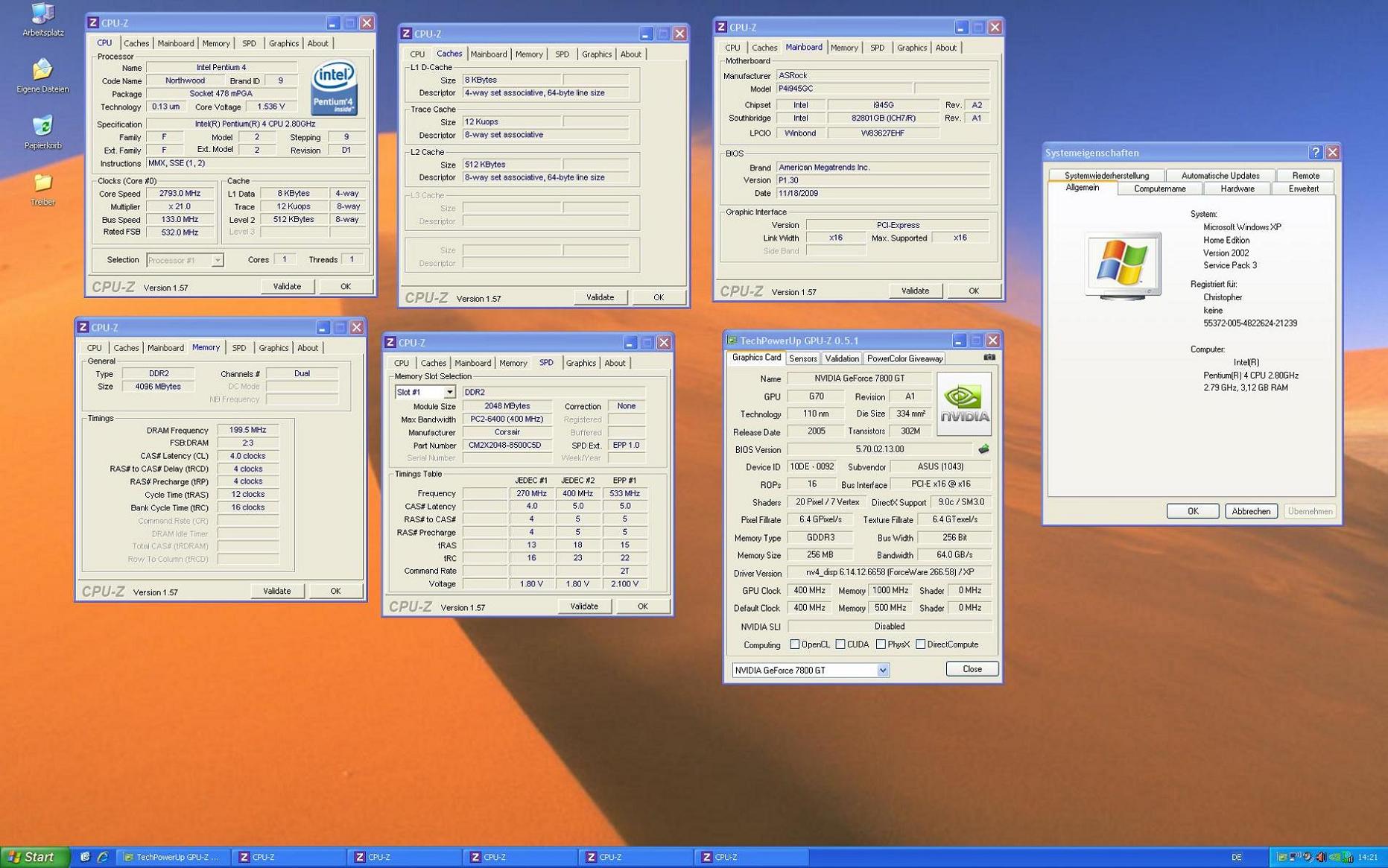
Task: Click the help question mark in Systemeigenschaften
Action: (1315, 153)
